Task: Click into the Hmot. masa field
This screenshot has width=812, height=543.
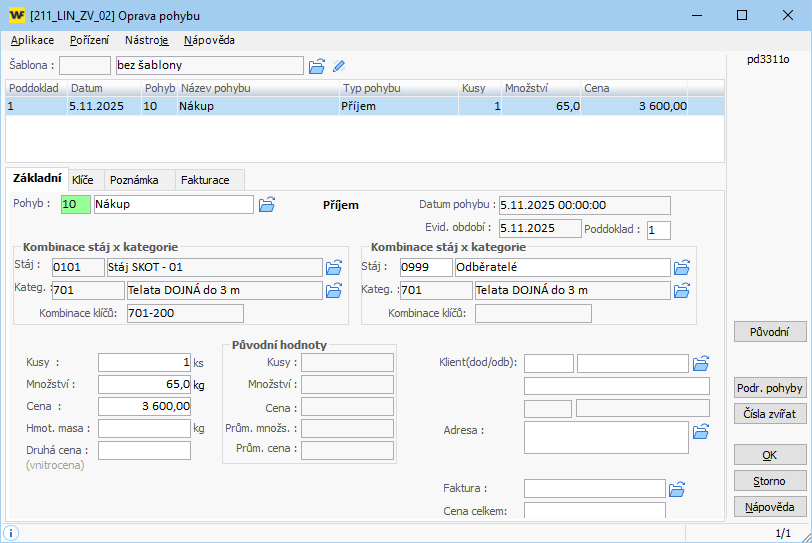Action: coord(144,428)
